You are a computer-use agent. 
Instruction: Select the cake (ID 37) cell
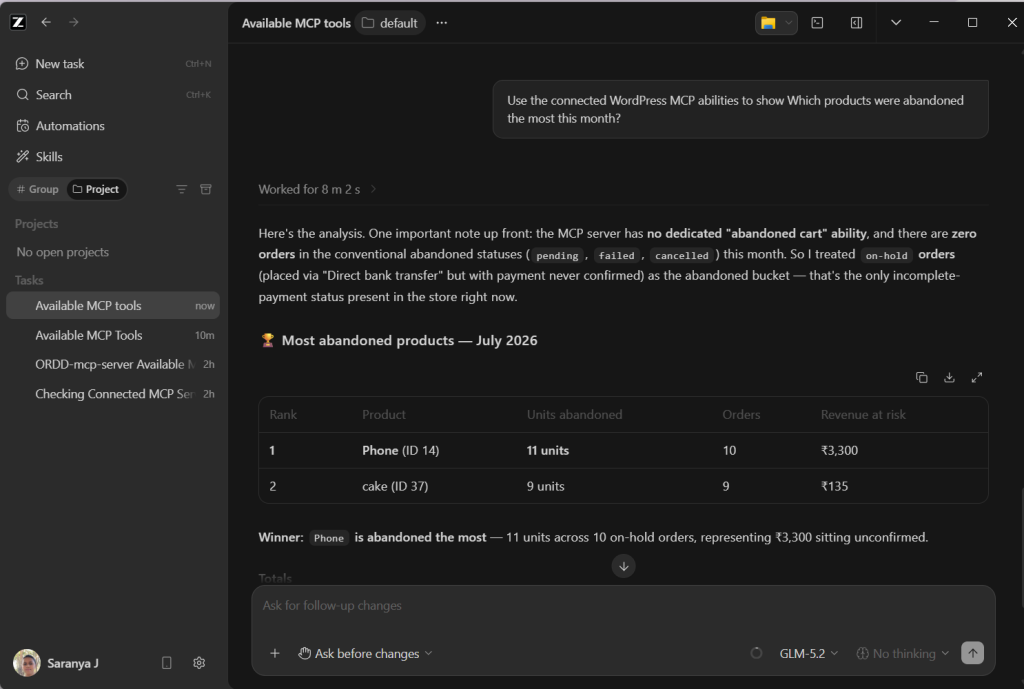395,487
